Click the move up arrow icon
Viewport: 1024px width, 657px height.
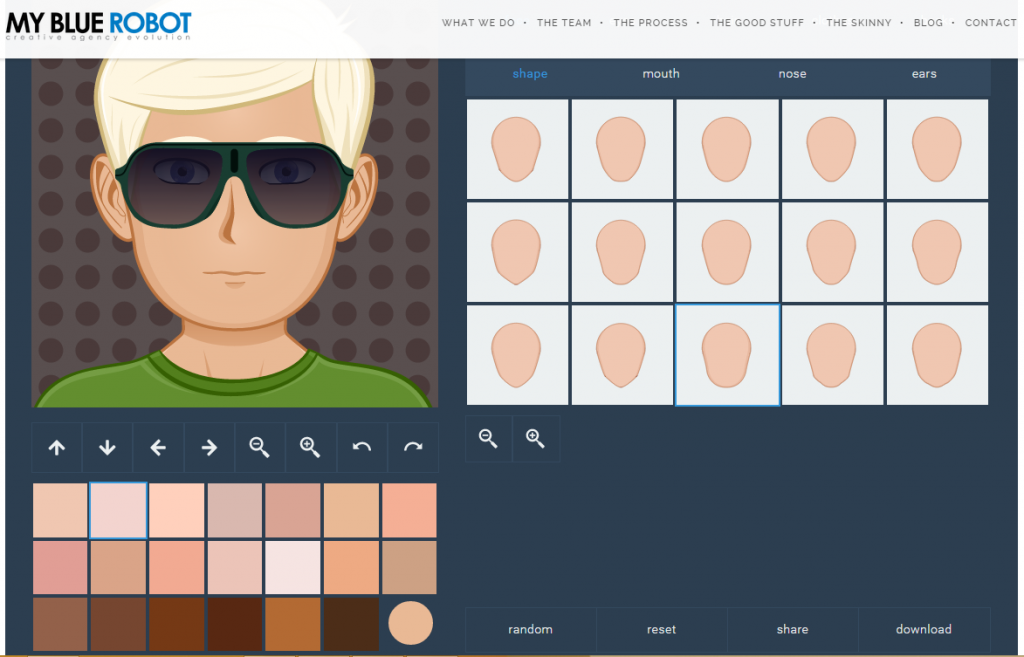(x=57, y=448)
